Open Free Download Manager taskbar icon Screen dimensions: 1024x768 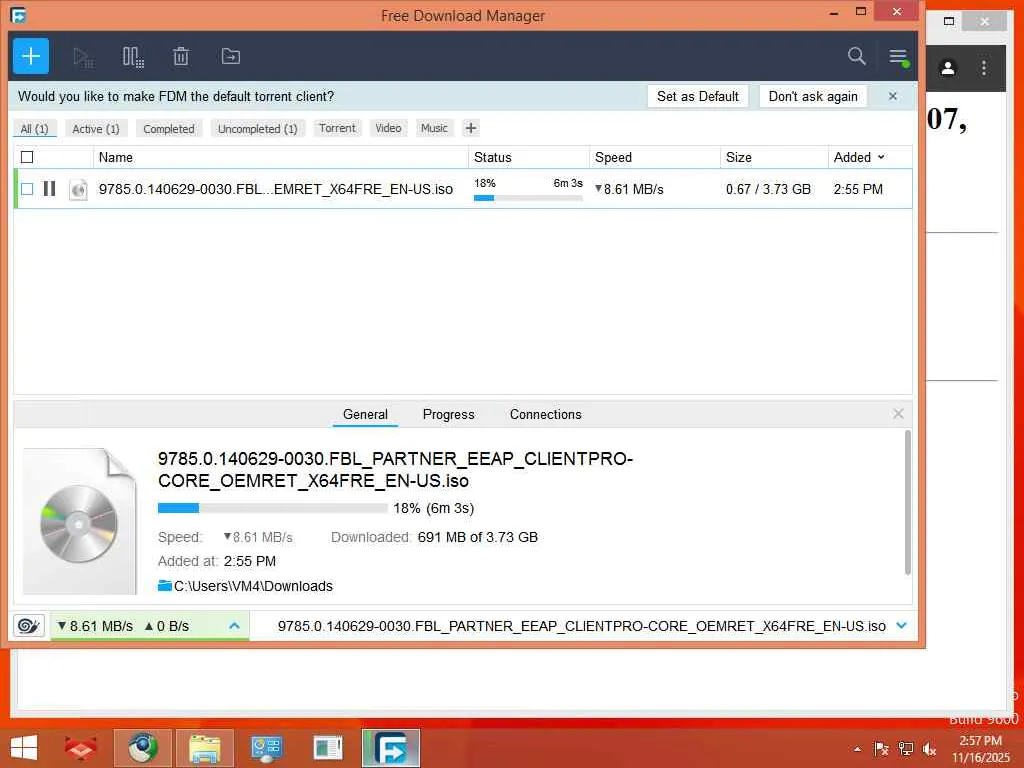click(391, 748)
